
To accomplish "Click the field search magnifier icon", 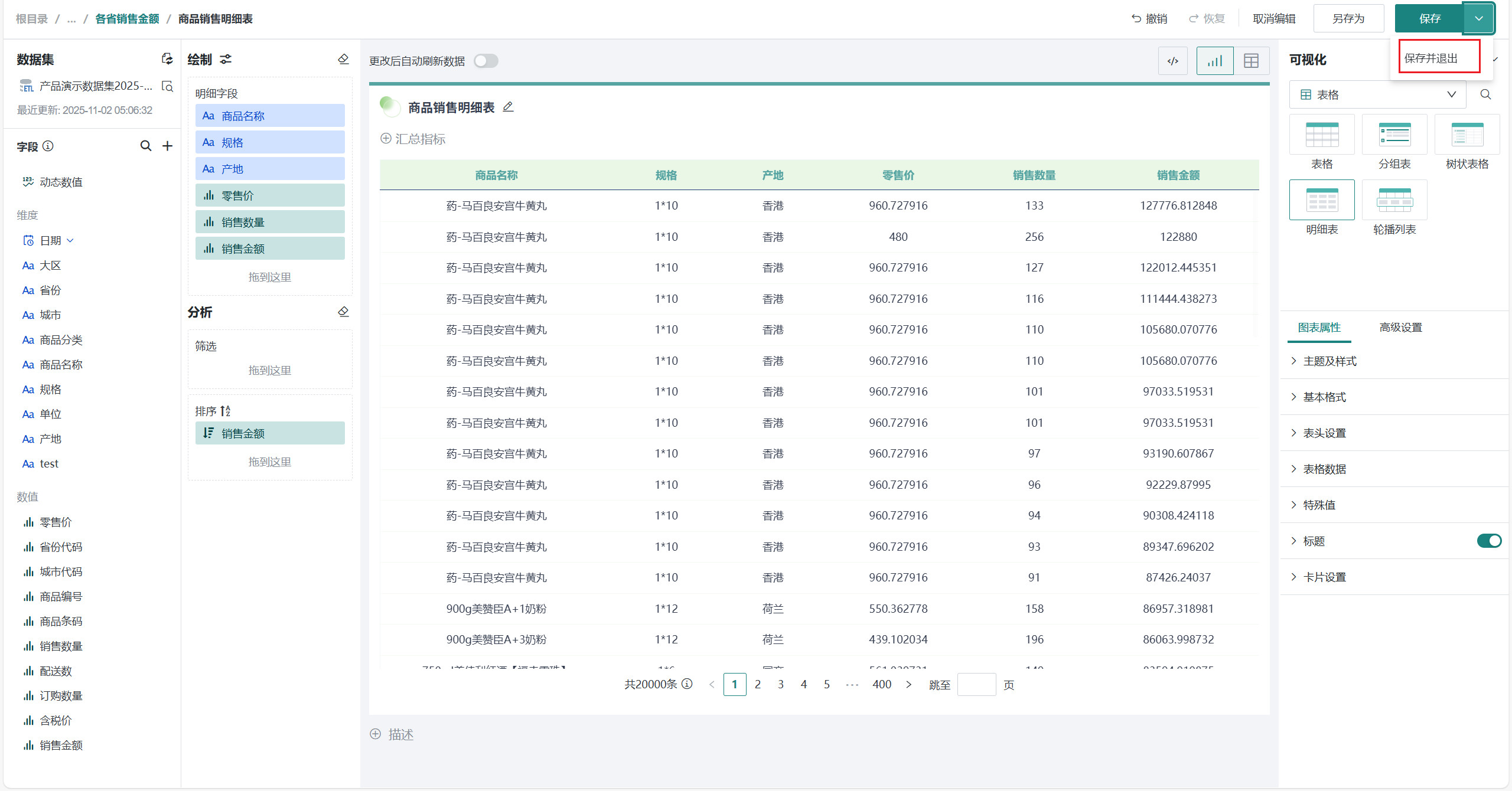I will (x=145, y=146).
